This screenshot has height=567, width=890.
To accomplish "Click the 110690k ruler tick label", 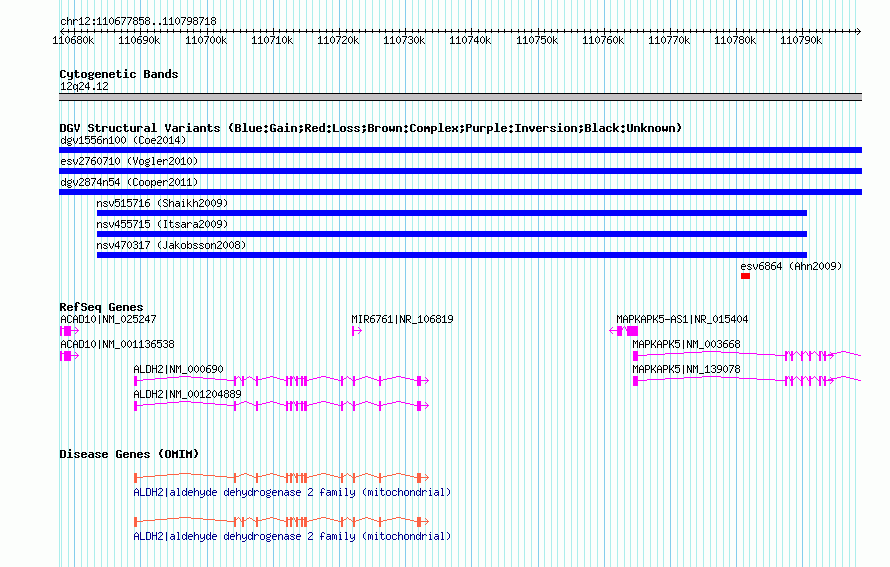I will click(x=139, y=40).
